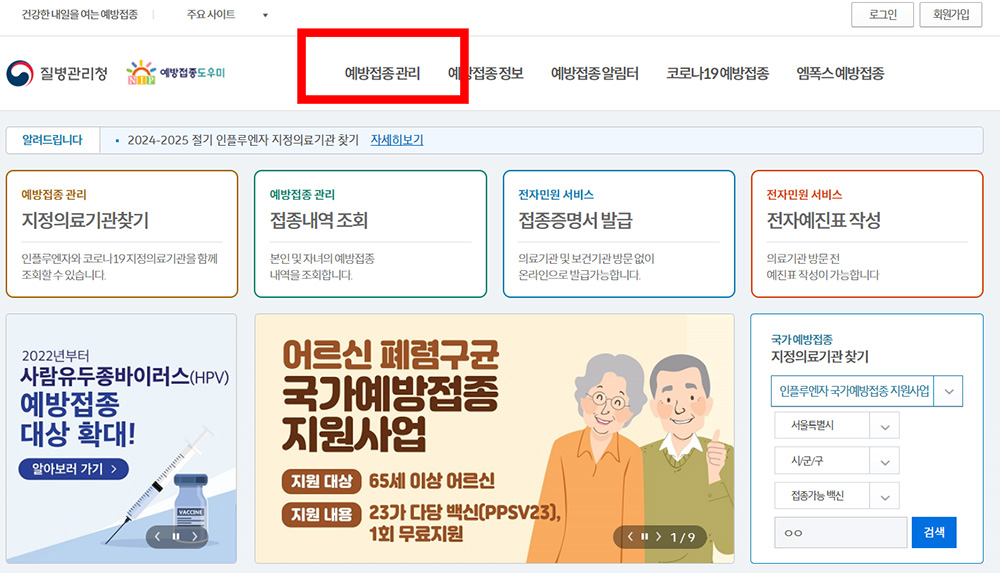The width and height of the screenshot is (1000, 573).
Task: Open the 코로나19예방접종 menu
Action: [717, 73]
